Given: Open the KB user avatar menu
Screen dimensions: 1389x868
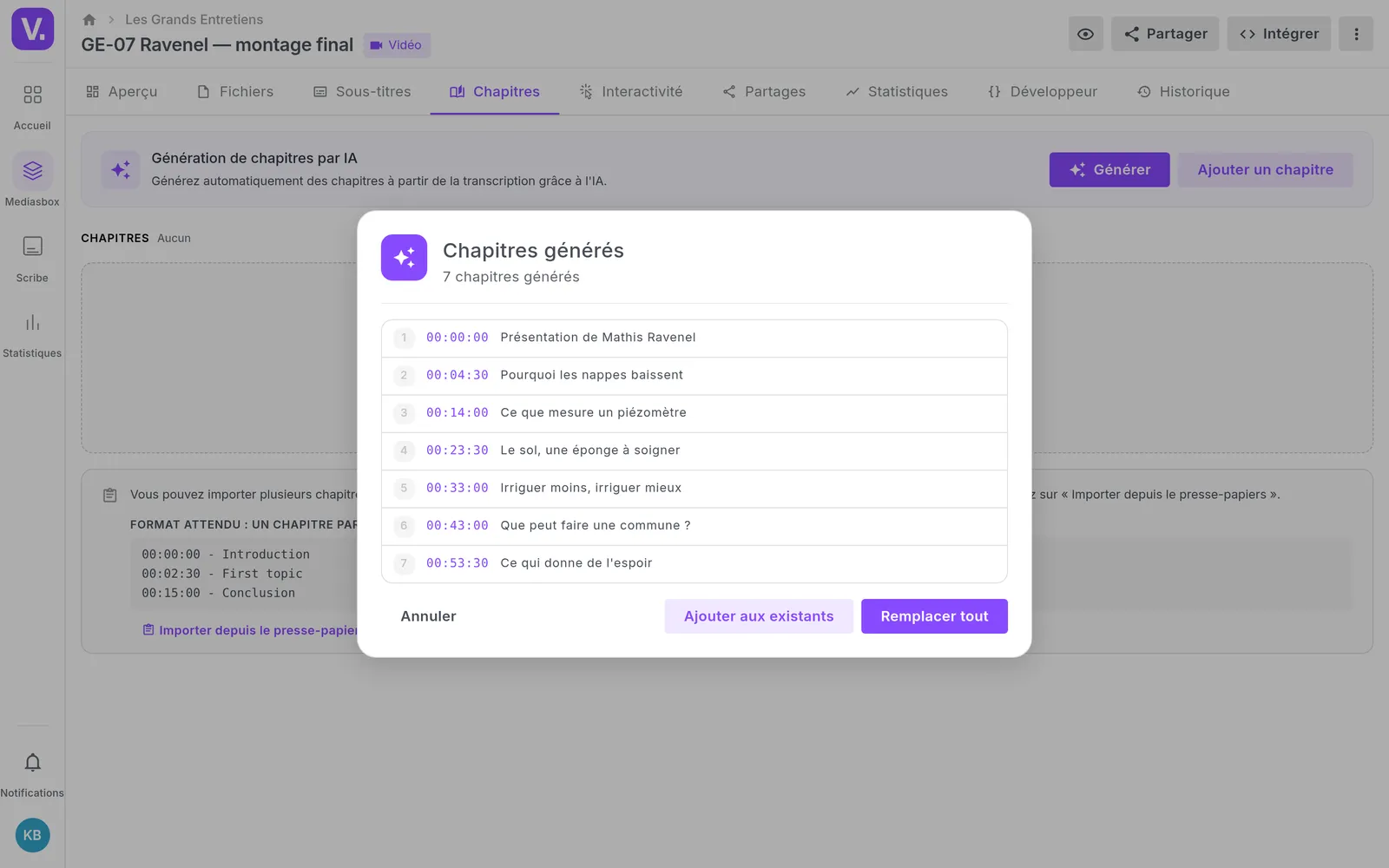Looking at the screenshot, I should pos(32,835).
